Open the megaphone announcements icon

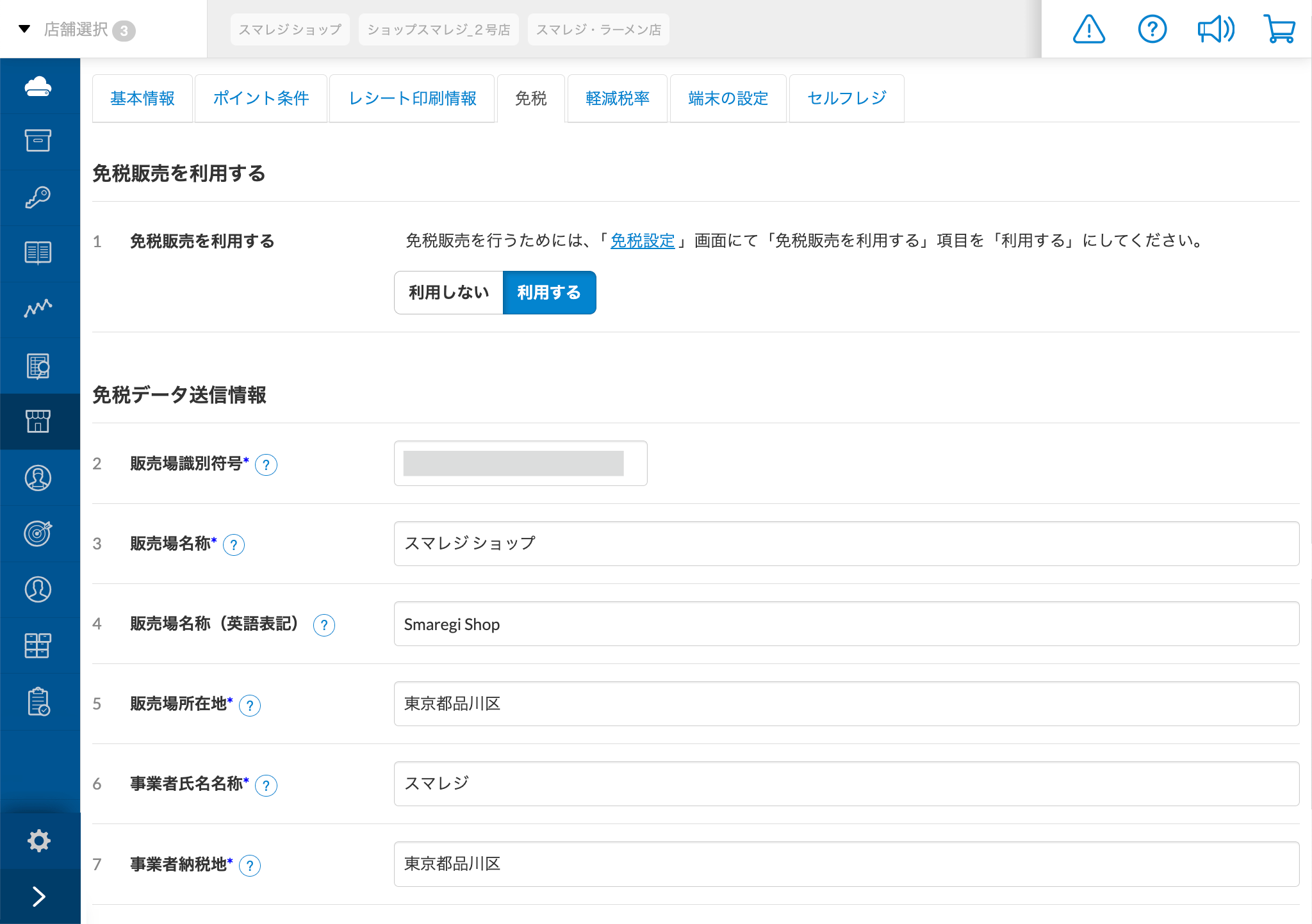[1216, 29]
